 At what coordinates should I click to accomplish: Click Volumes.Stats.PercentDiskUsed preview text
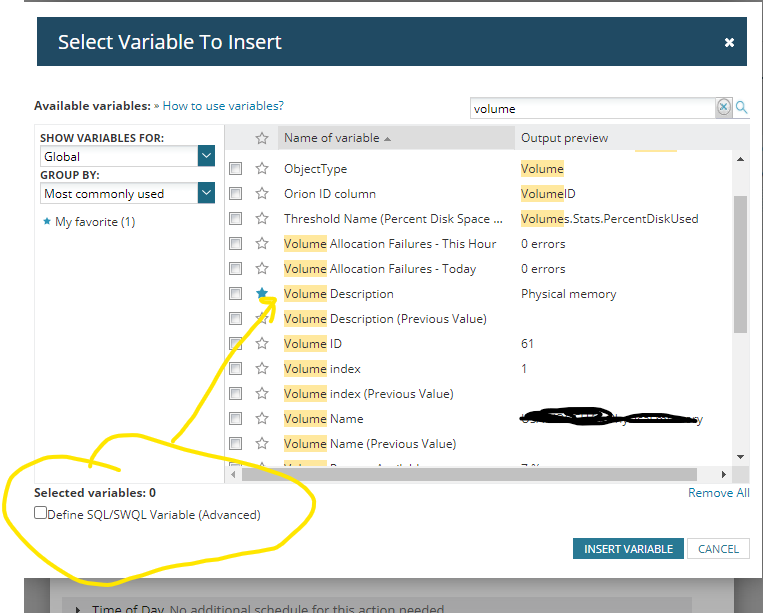pos(610,219)
